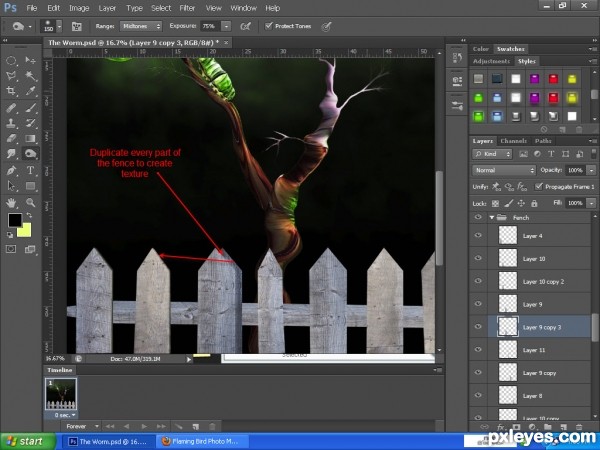Delete layer using trash icon
Screen dimensions: 600x450
coord(579,427)
